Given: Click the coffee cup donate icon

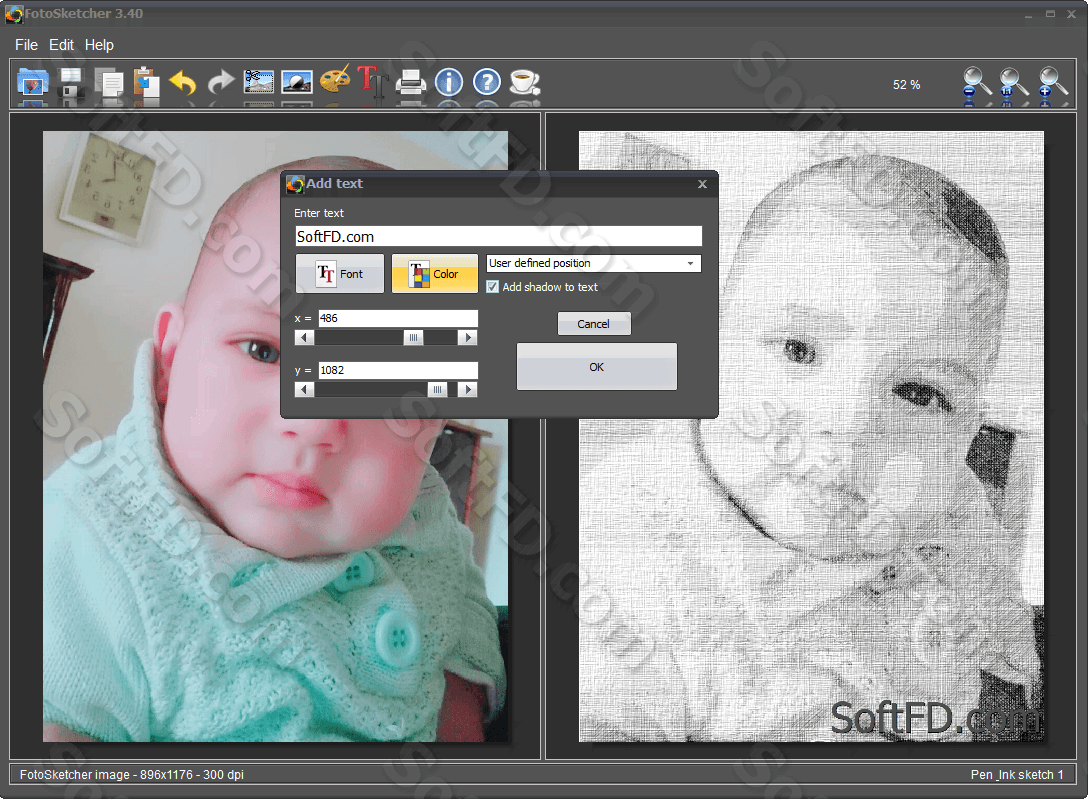Looking at the screenshot, I should (525, 82).
